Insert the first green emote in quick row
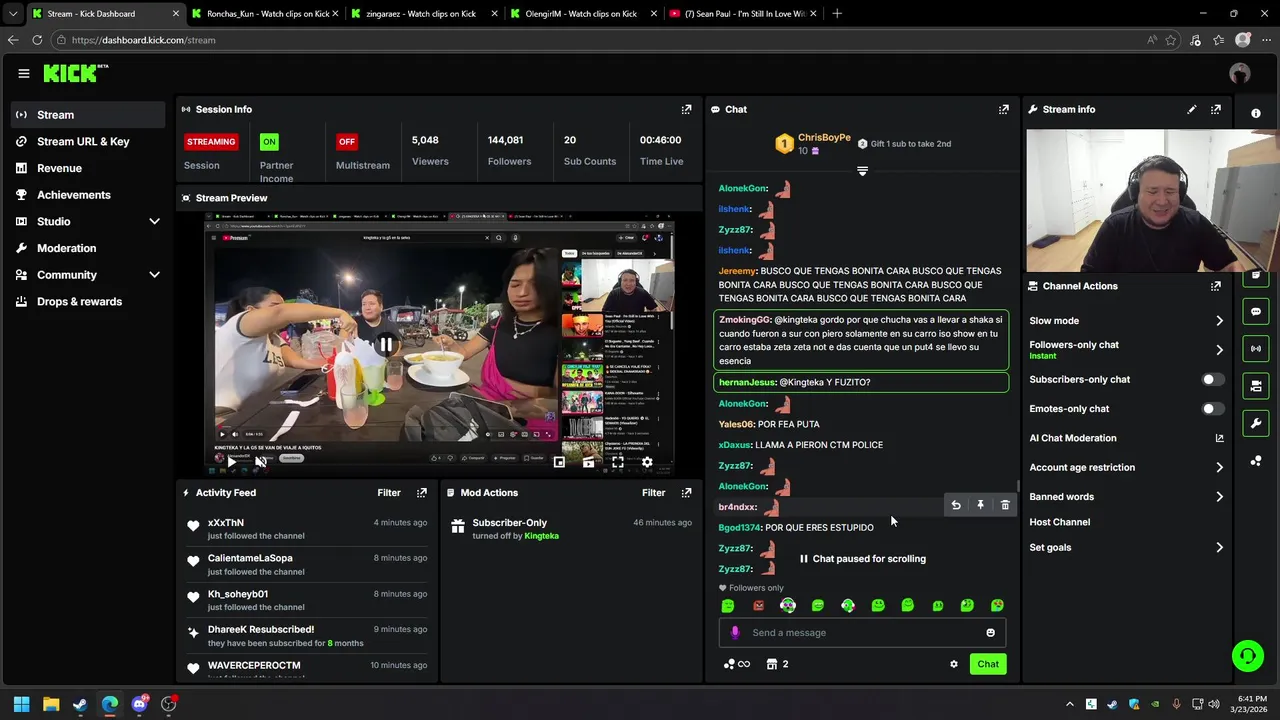 [x=728, y=606]
